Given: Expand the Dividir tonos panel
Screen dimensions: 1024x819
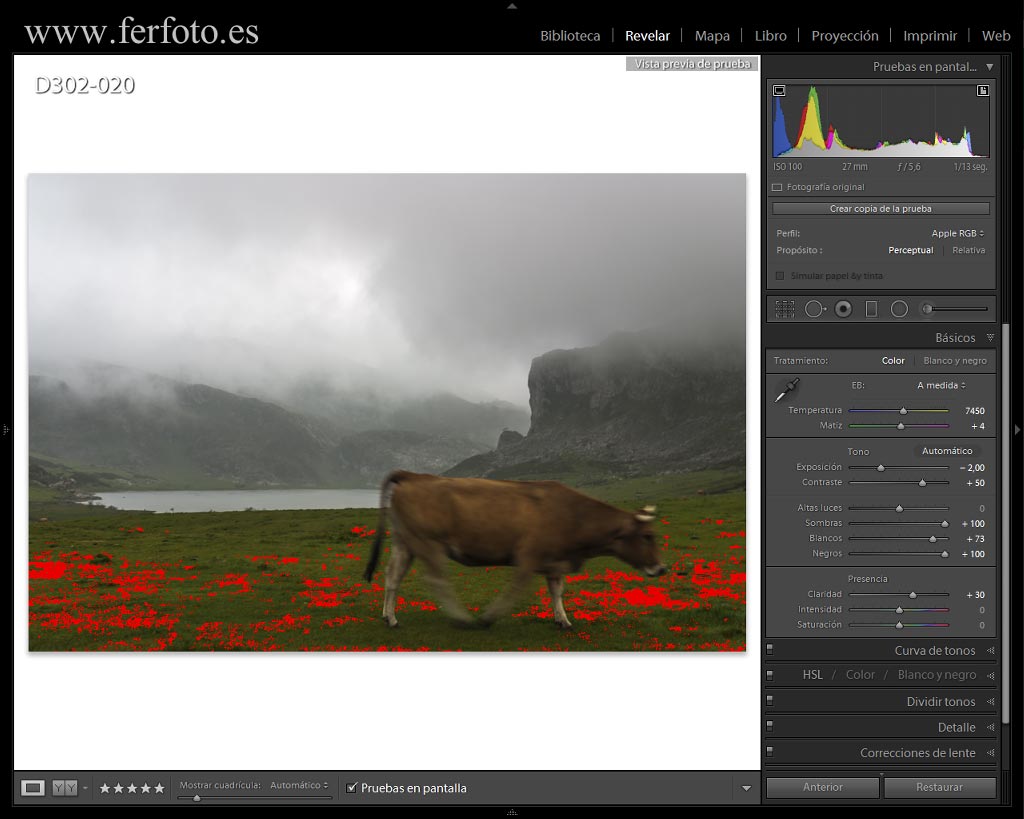Looking at the screenshot, I should coord(991,701).
